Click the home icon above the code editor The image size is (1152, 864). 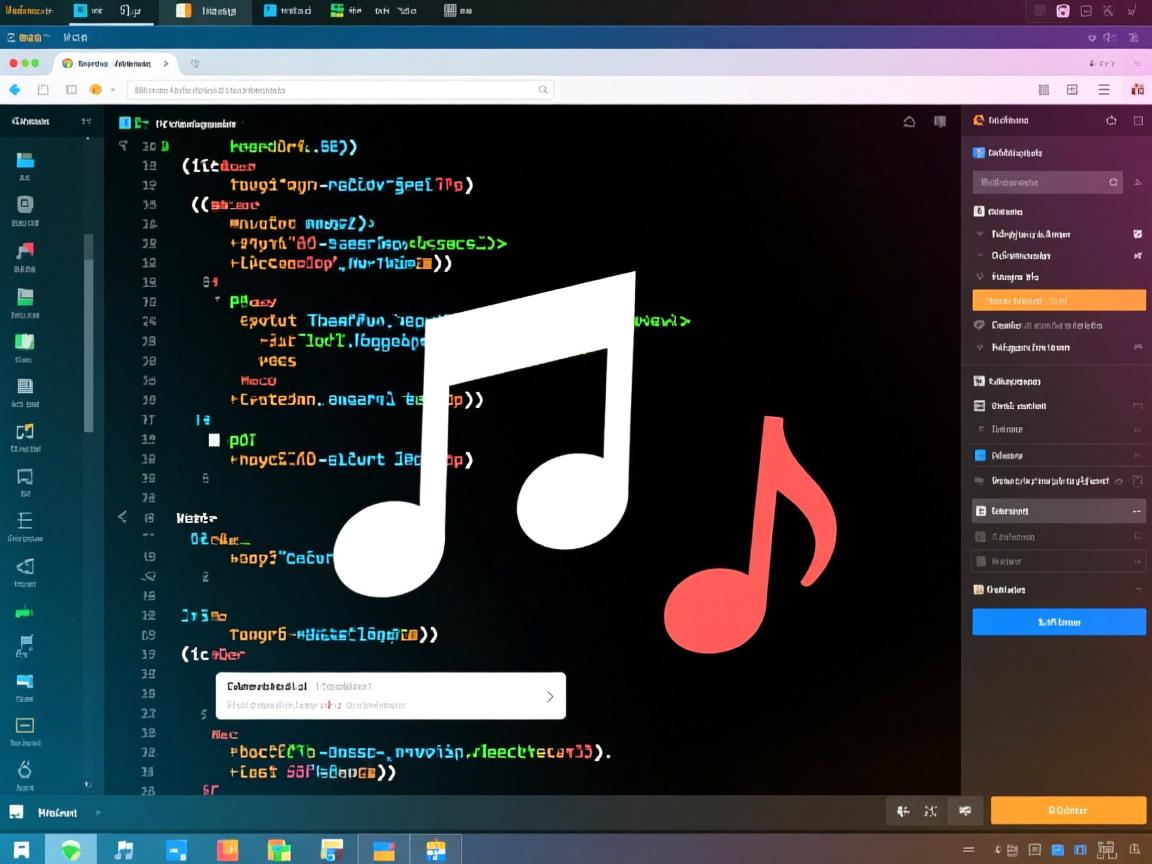click(x=909, y=122)
